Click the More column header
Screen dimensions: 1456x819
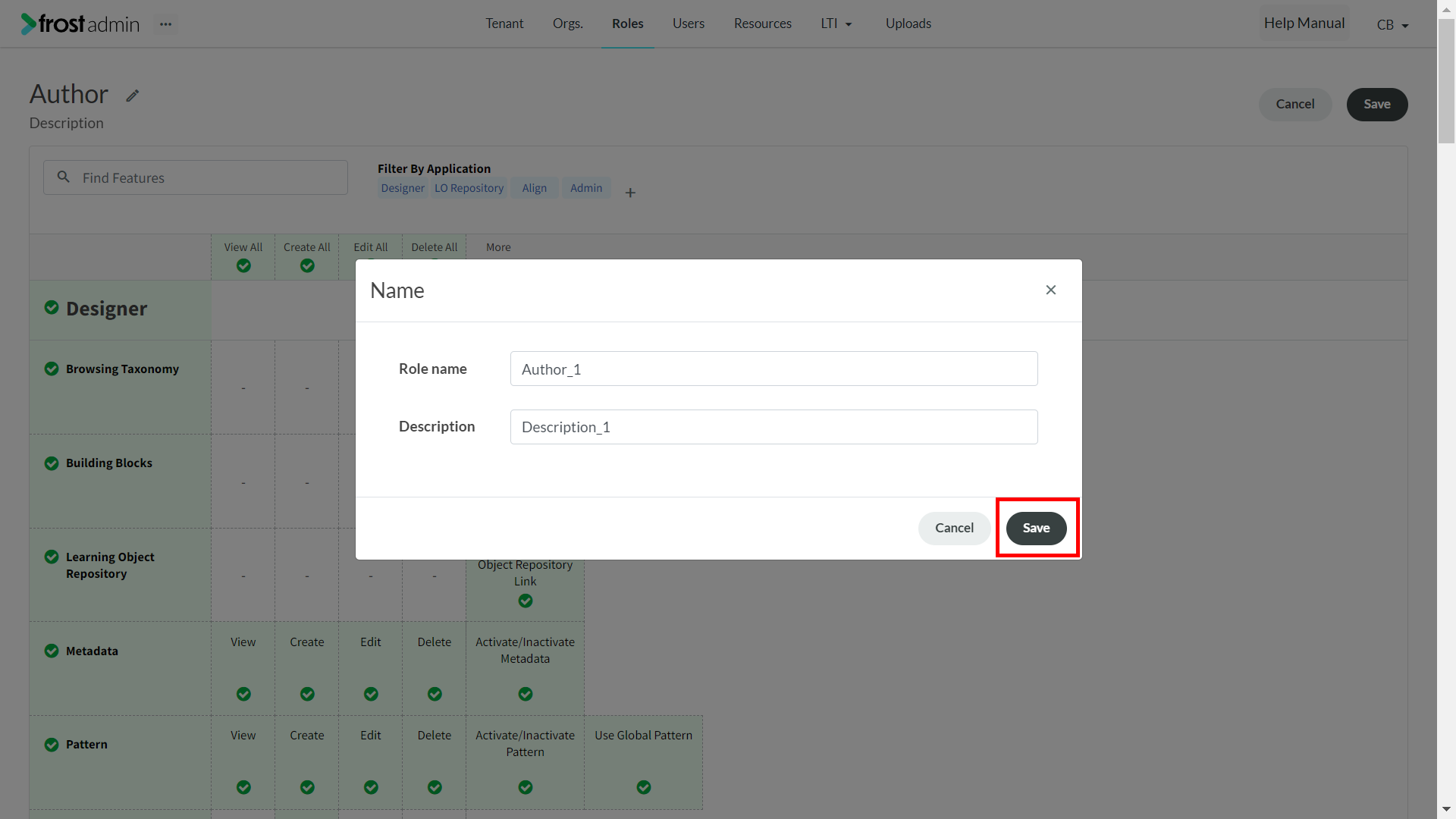tap(498, 247)
